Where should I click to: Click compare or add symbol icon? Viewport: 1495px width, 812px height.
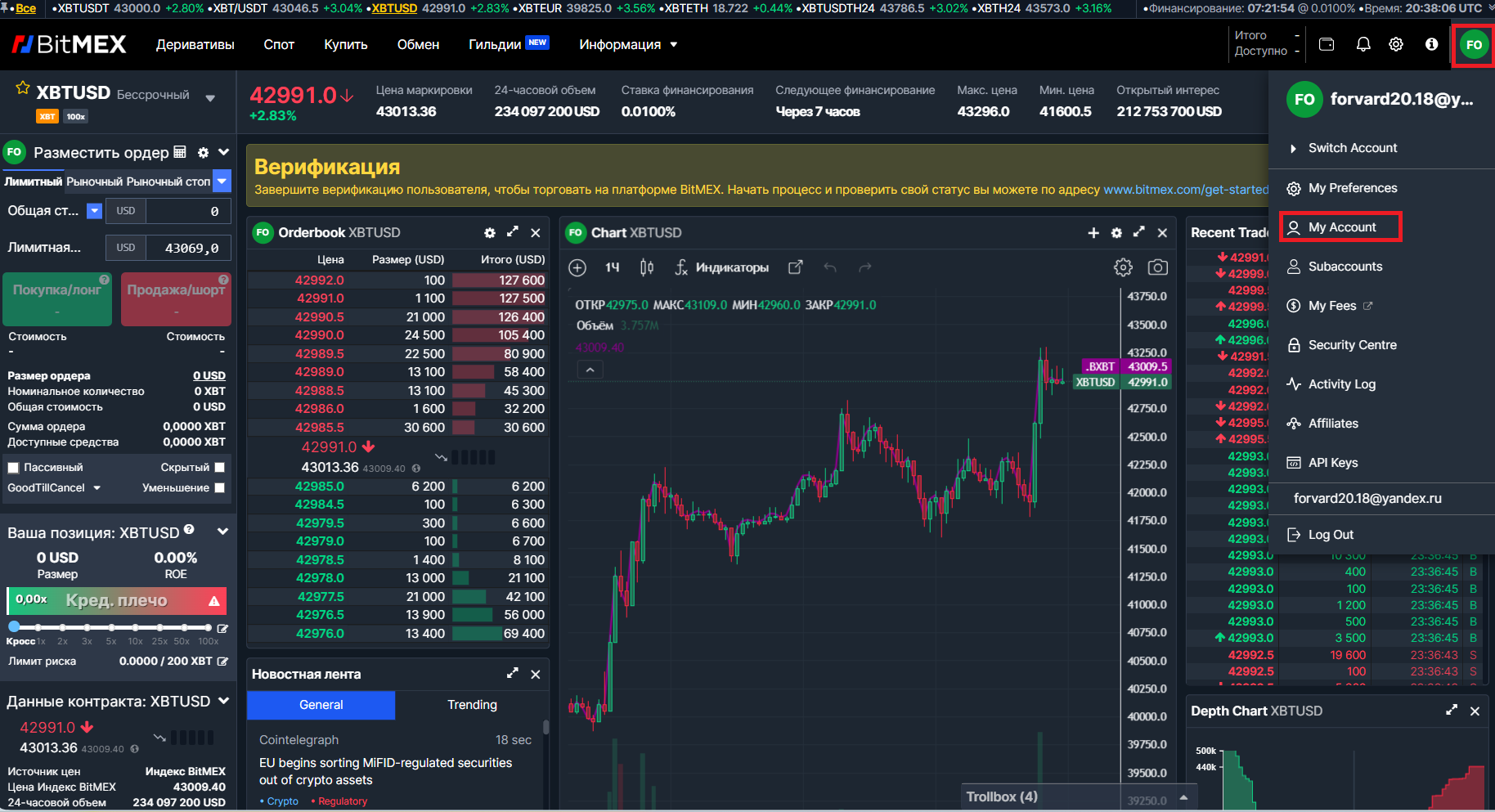pyautogui.click(x=577, y=267)
